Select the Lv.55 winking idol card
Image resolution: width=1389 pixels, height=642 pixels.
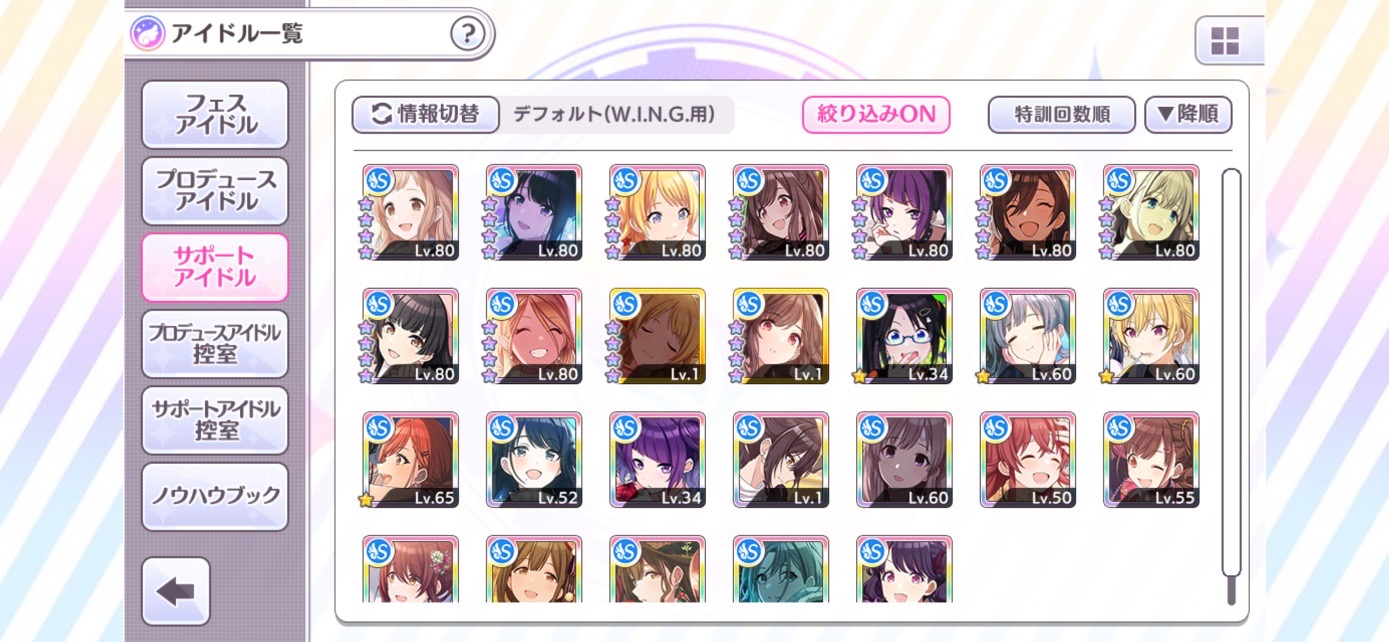coord(1152,460)
